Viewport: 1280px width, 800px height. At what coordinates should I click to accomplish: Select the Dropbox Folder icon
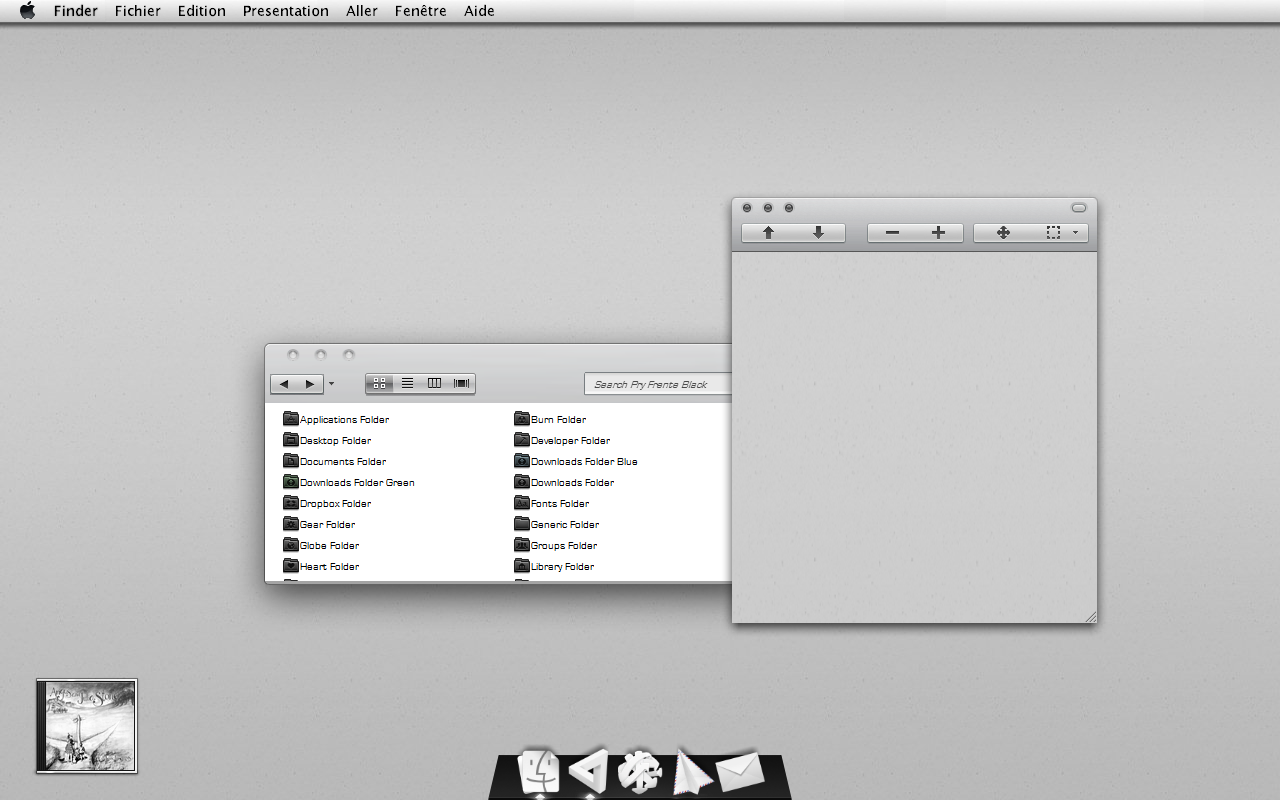pyautogui.click(x=291, y=503)
